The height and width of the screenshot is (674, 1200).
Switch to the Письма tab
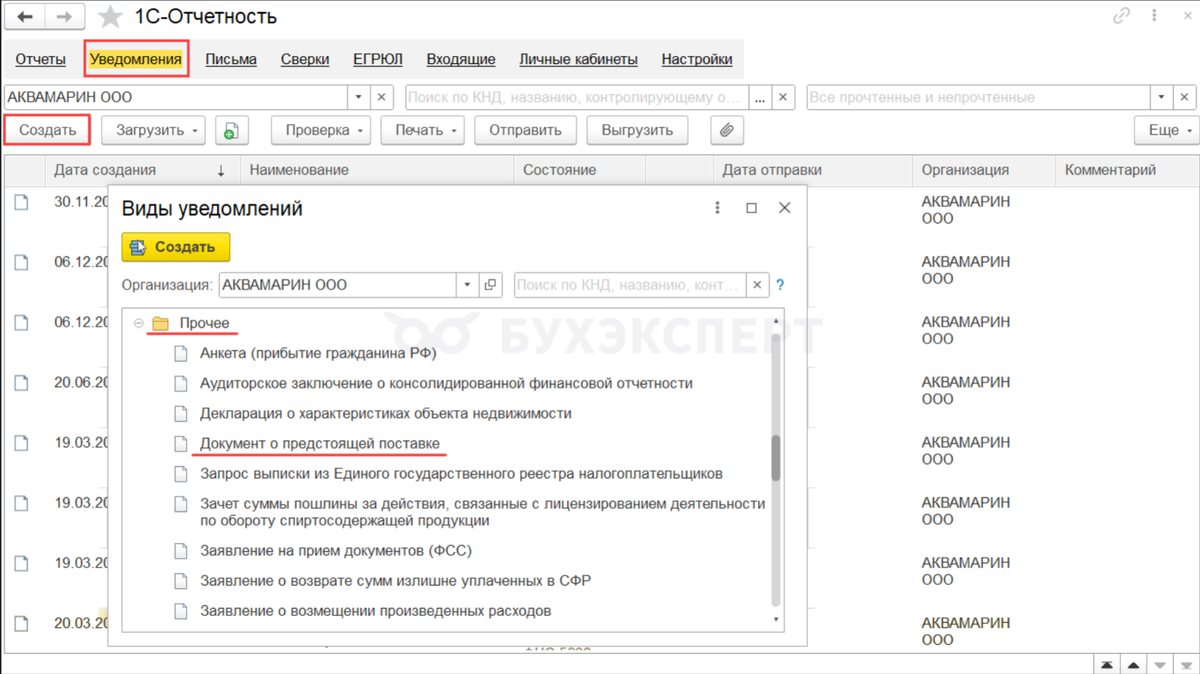[x=231, y=59]
